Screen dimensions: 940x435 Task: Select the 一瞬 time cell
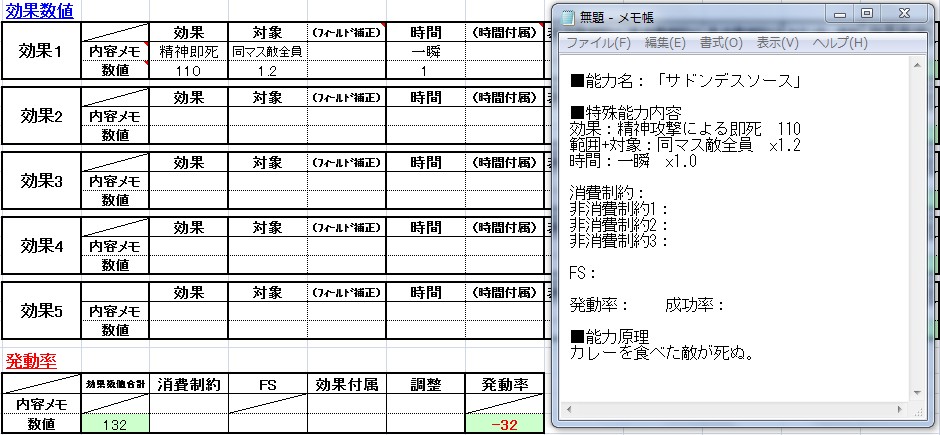pos(425,51)
